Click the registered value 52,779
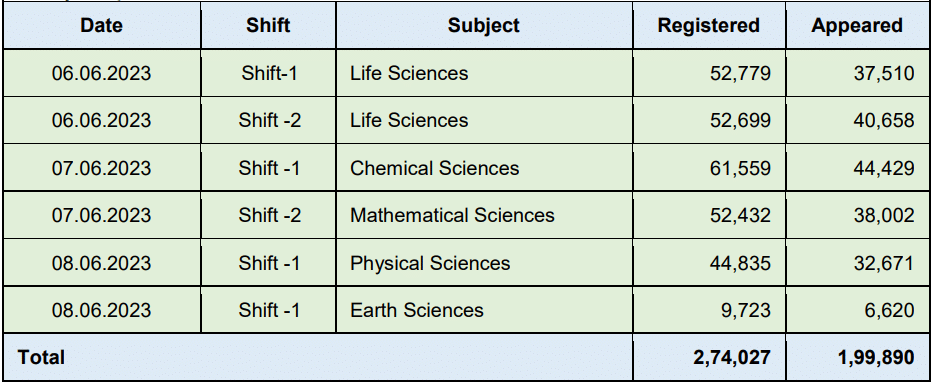Viewport: 933px width, 382px height. click(x=740, y=73)
